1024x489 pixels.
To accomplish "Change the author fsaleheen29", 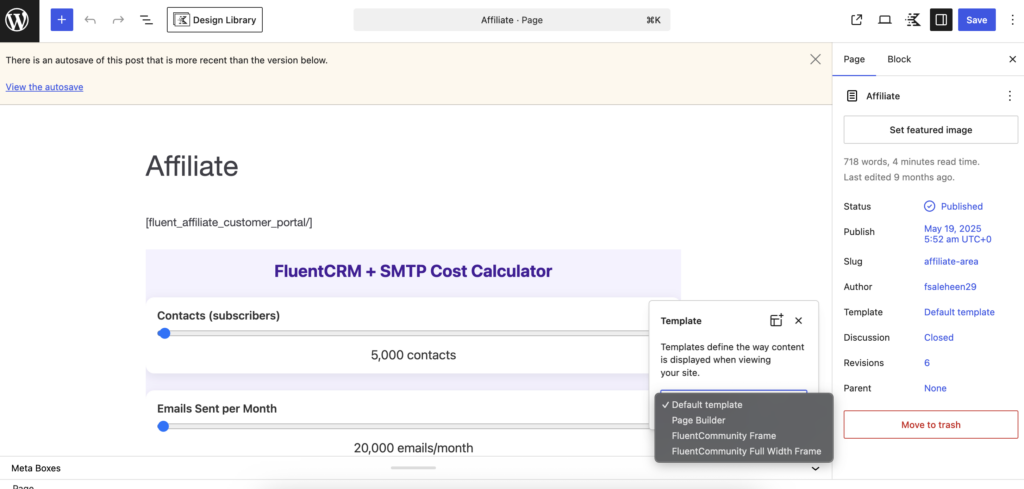I will coord(950,287).
